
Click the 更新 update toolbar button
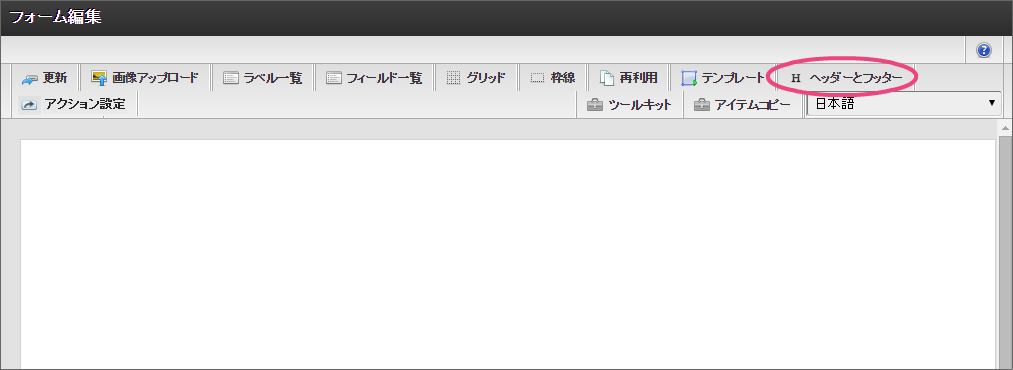(44, 78)
